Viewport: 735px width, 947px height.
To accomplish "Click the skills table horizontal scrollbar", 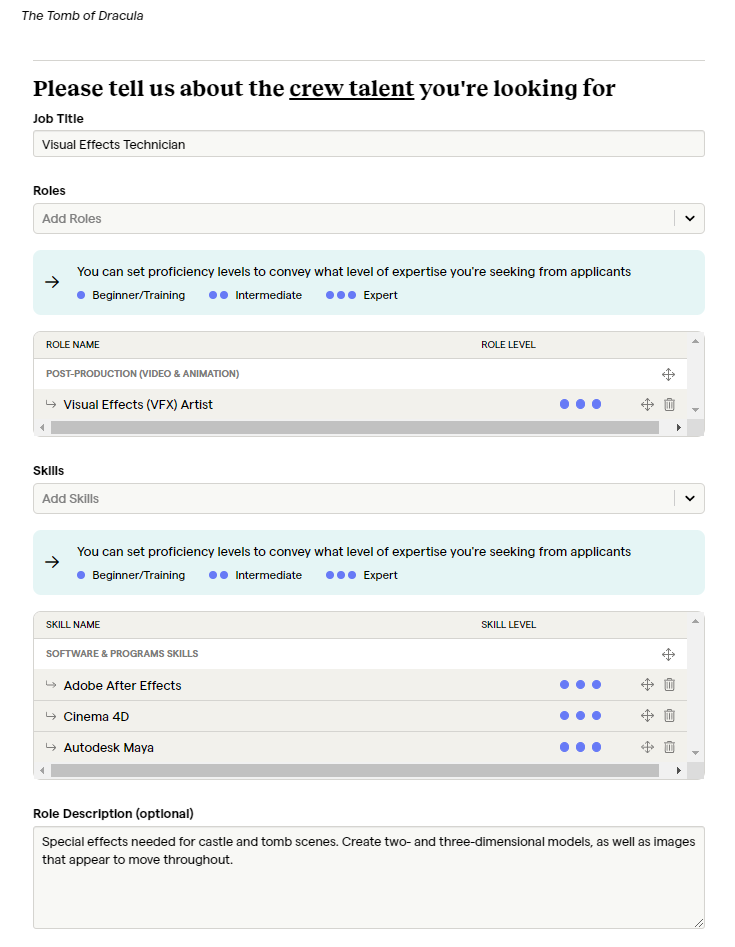I will (355, 771).
